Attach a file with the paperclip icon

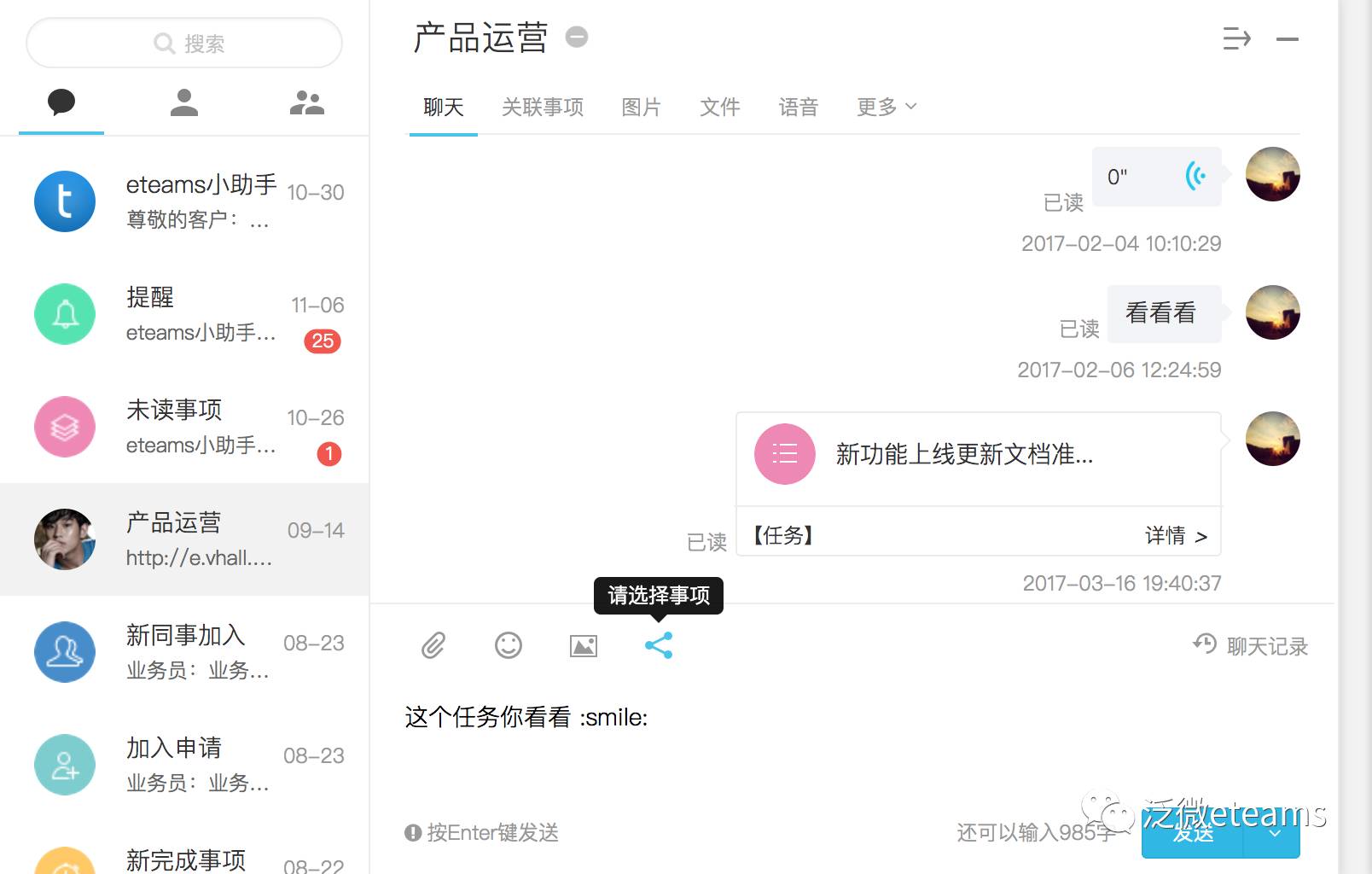[x=433, y=645]
